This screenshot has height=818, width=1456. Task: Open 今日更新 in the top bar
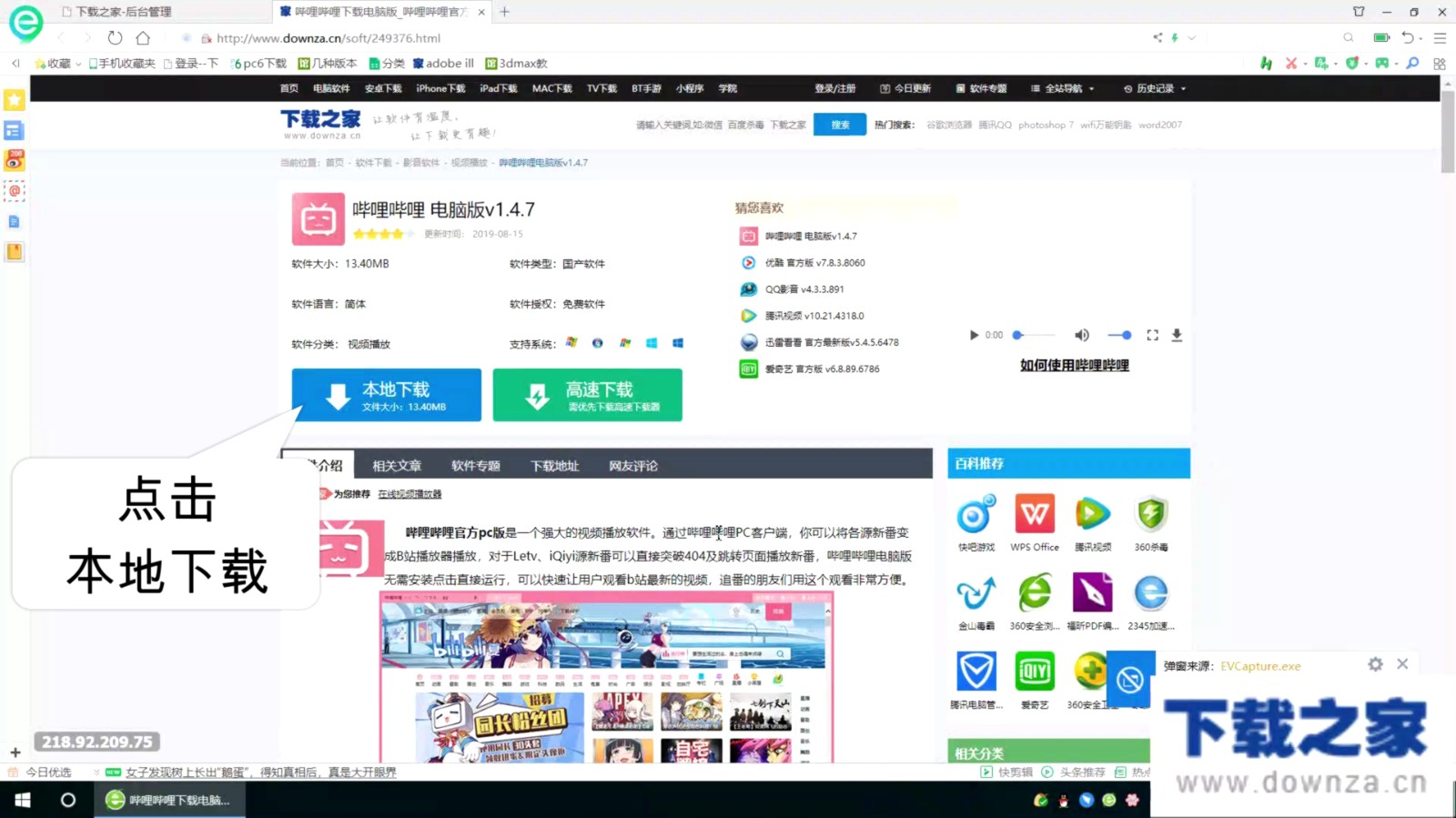(x=905, y=88)
